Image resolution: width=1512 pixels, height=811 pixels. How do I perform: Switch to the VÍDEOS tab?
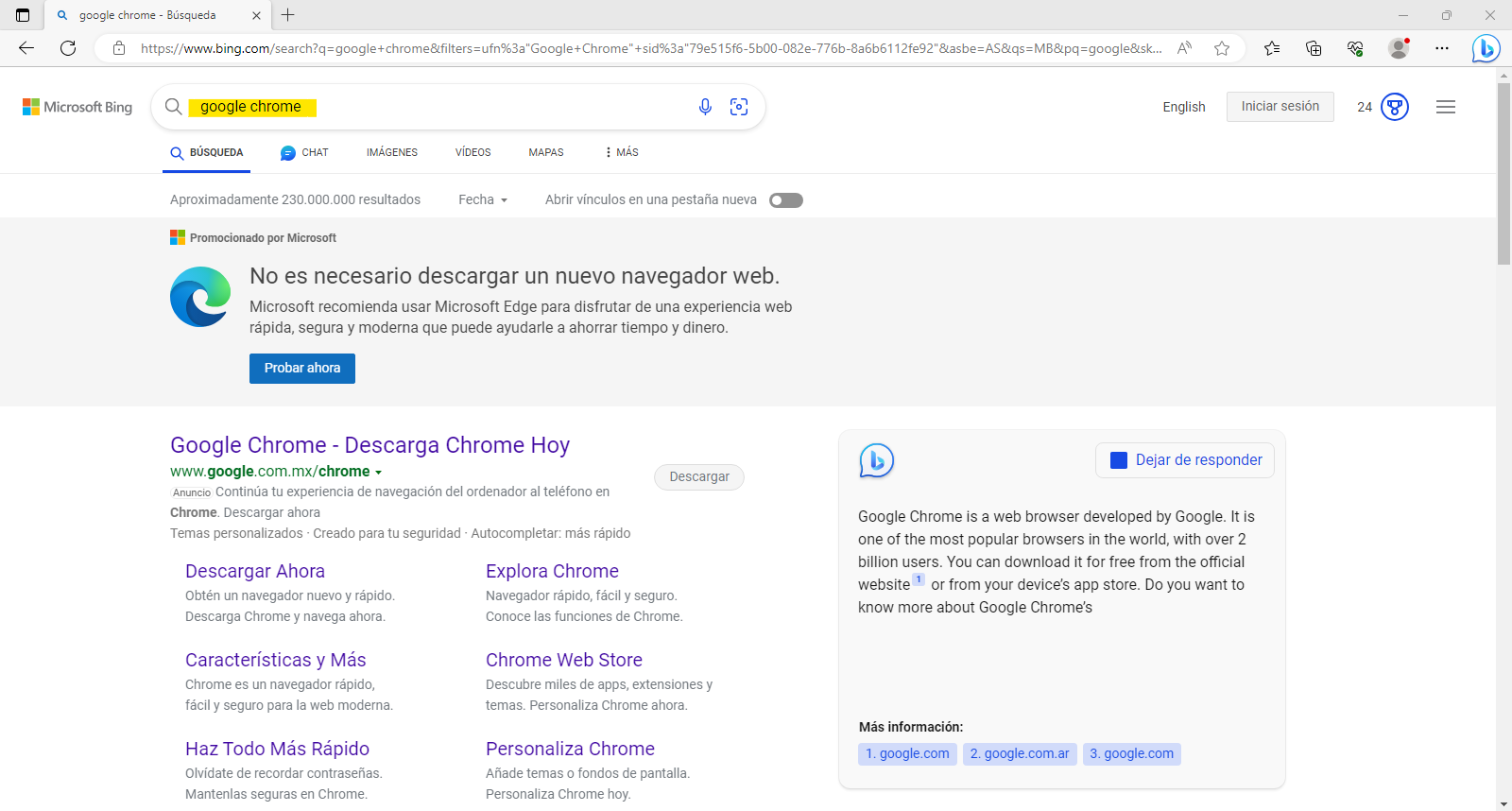pos(472,152)
